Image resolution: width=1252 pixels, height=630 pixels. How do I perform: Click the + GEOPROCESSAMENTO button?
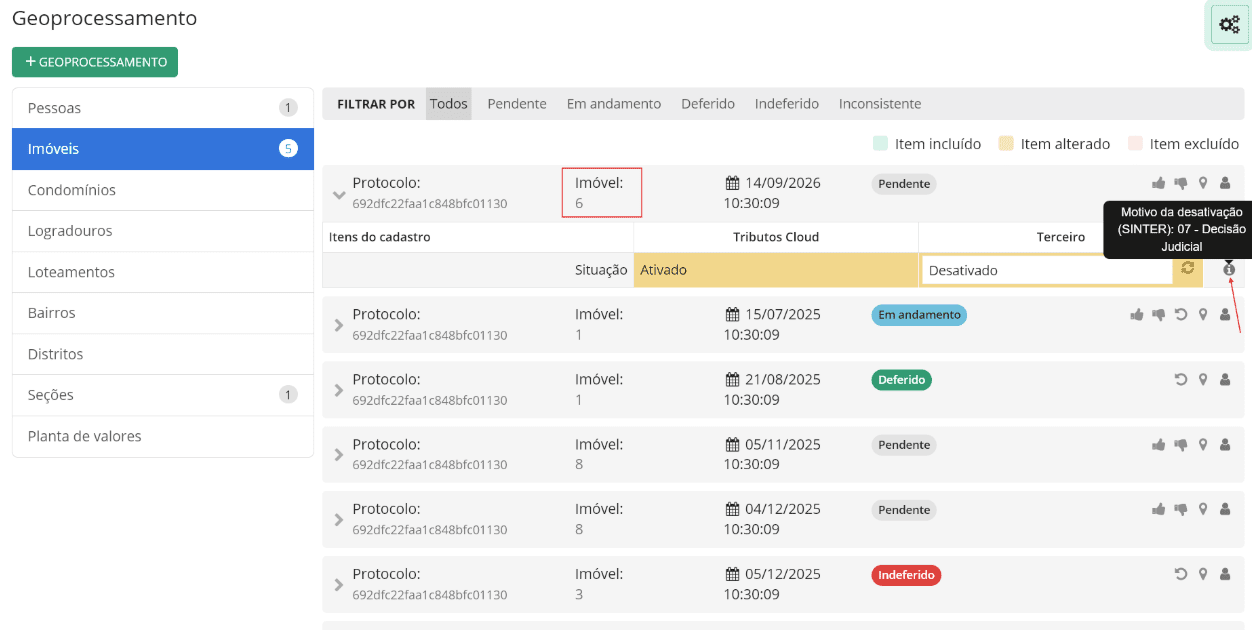click(95, 62)
